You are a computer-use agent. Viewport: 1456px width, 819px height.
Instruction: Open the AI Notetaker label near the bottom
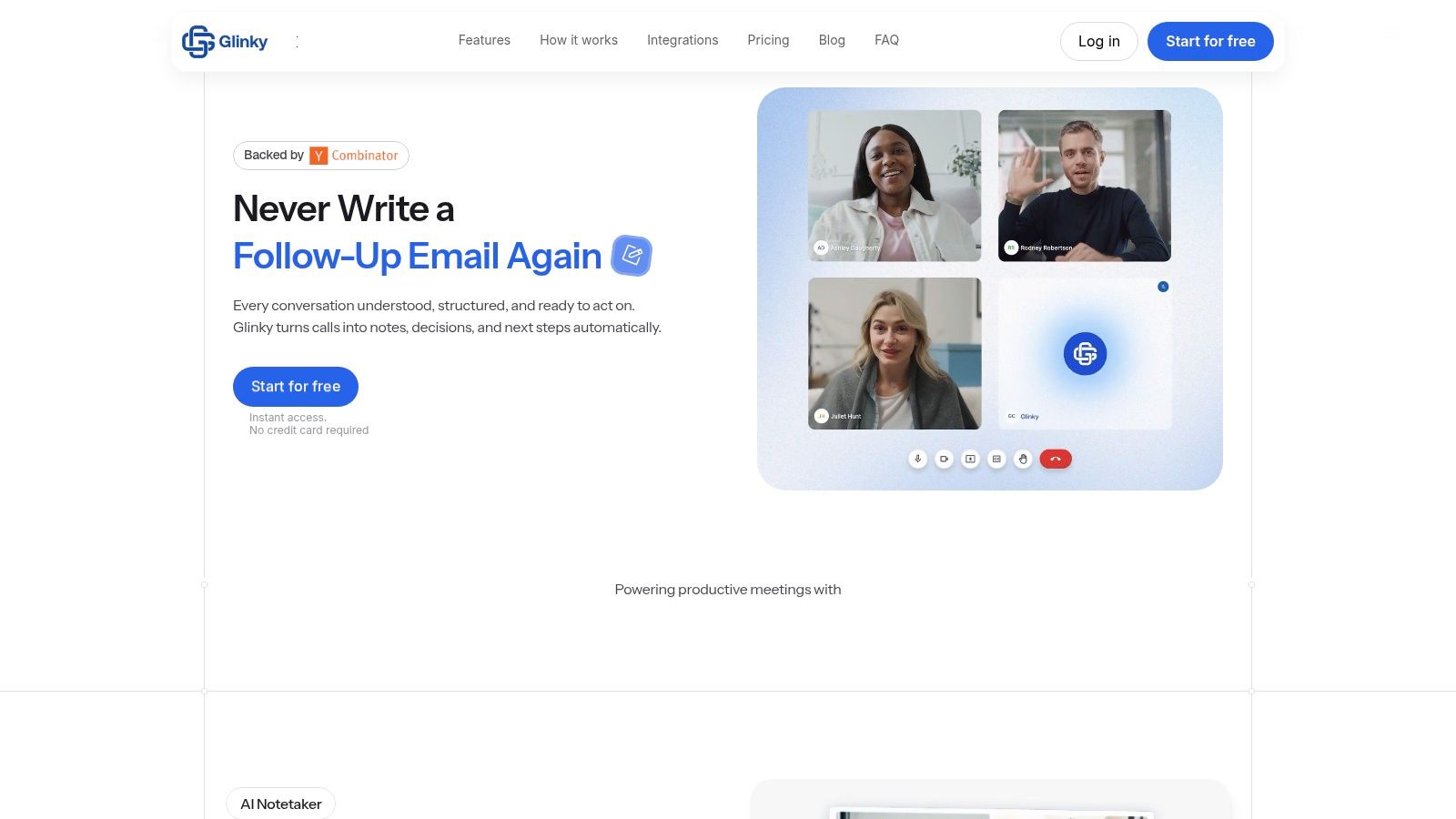(280, 804)
